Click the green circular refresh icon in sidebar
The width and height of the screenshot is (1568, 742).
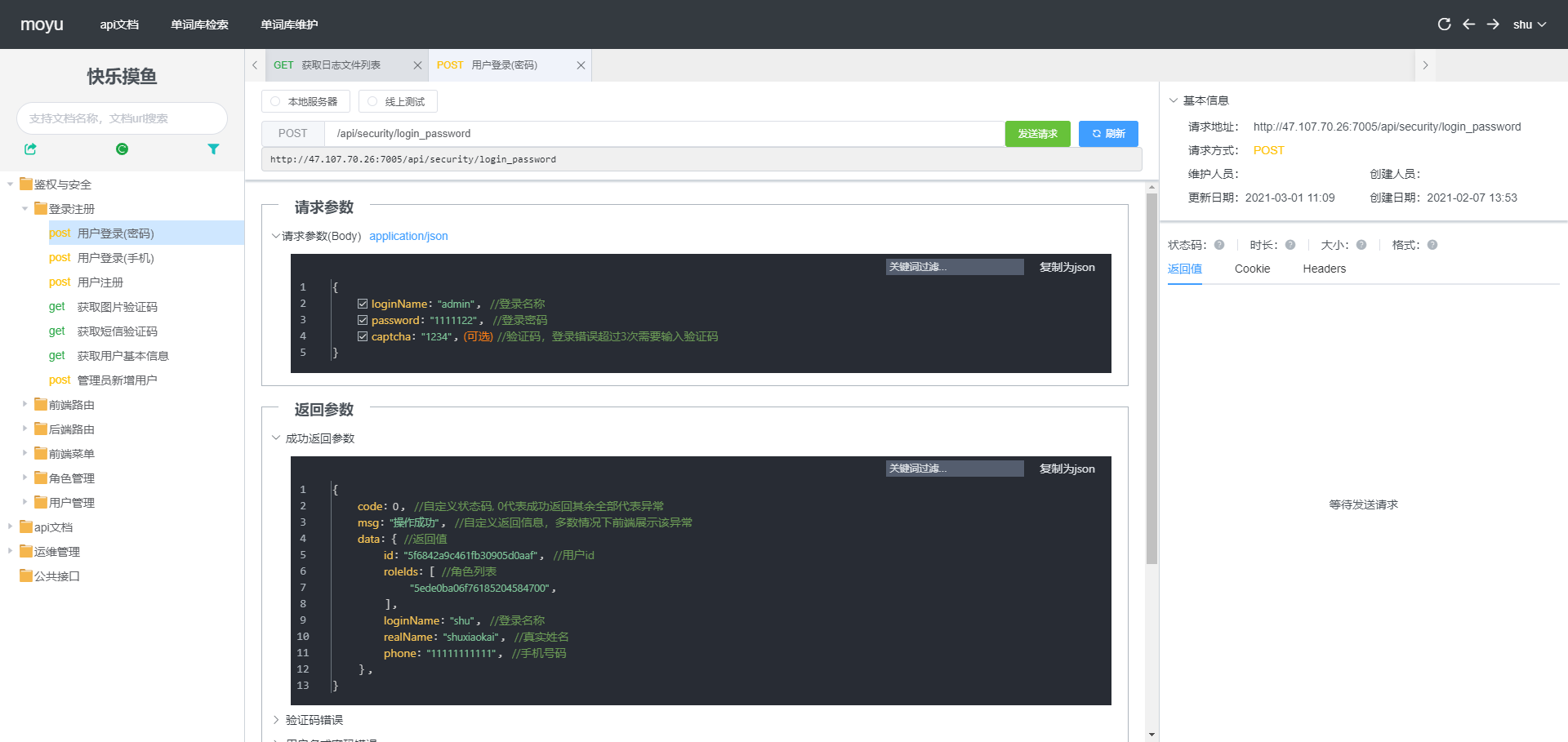(122, 149)
